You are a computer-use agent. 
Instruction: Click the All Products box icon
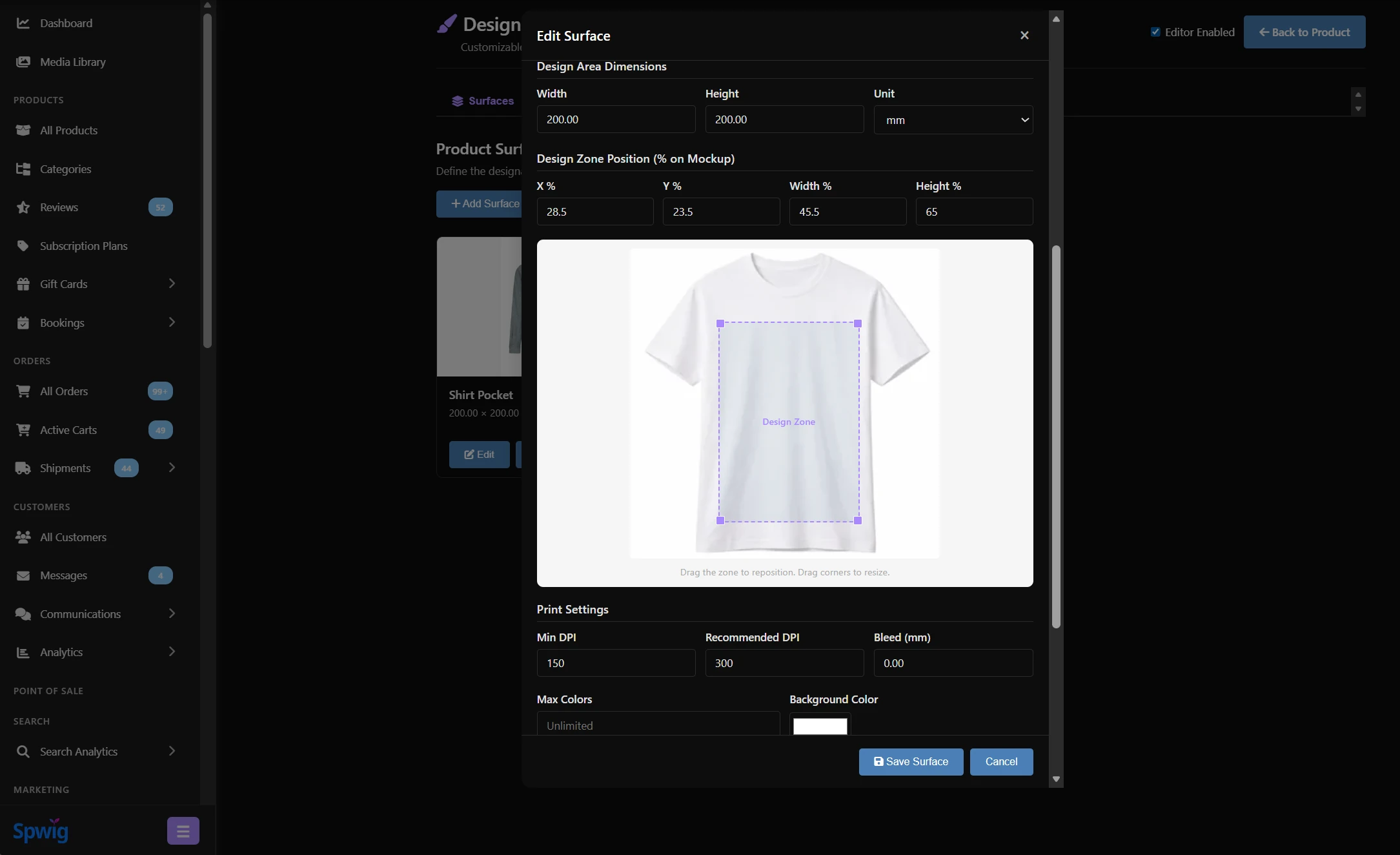pyautogui.click(x=23, y=130)
